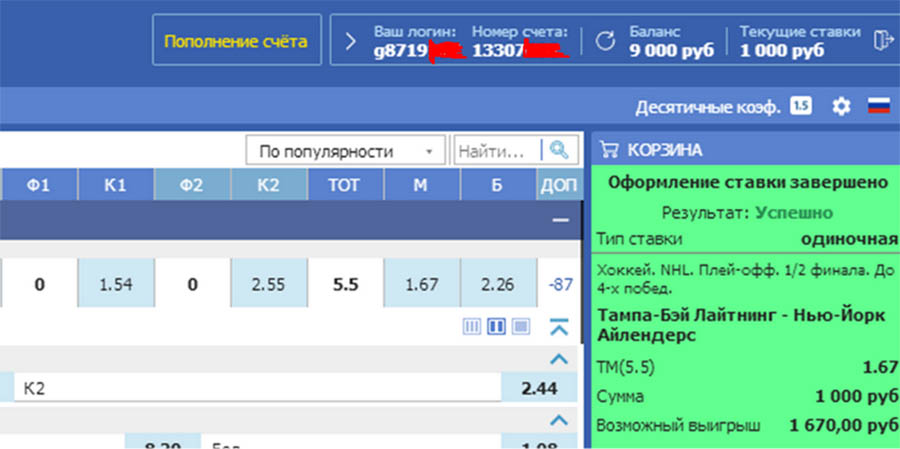The image size is (900, 449).
Task: Click the Корзина shopping cart icon
Action: click(608, 150)
